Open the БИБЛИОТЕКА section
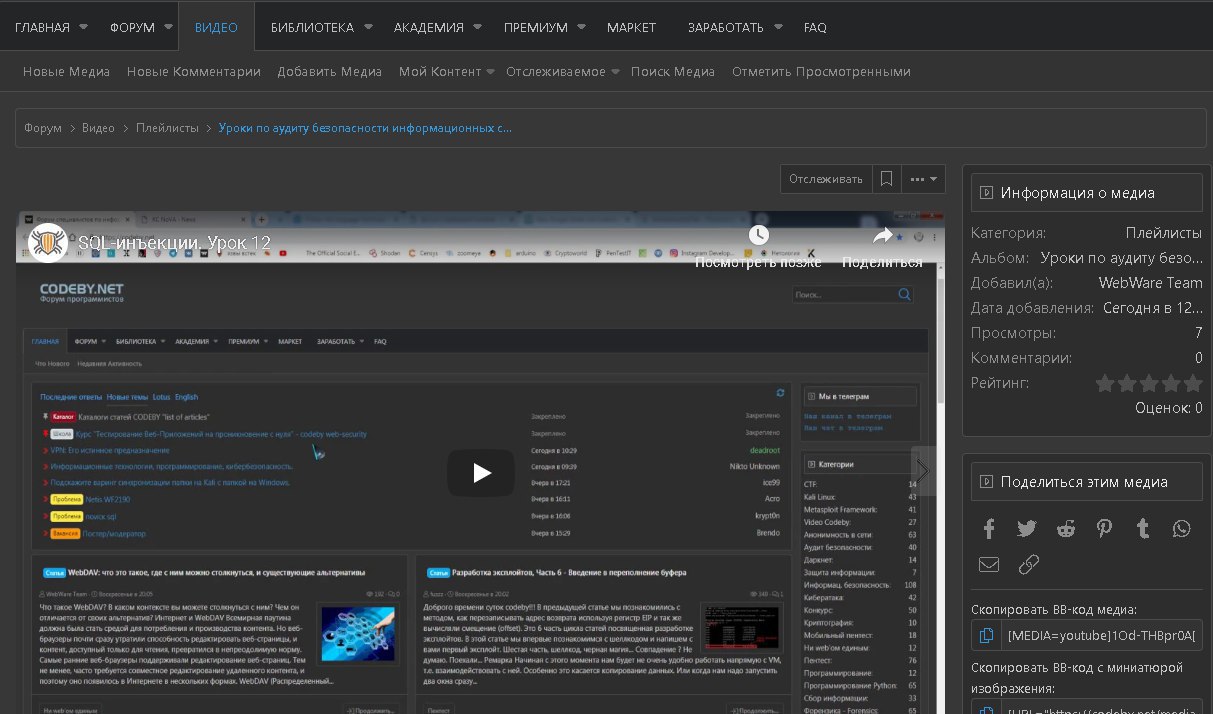Viewport: 1213px width, 714px height. [x=312, y=27]
